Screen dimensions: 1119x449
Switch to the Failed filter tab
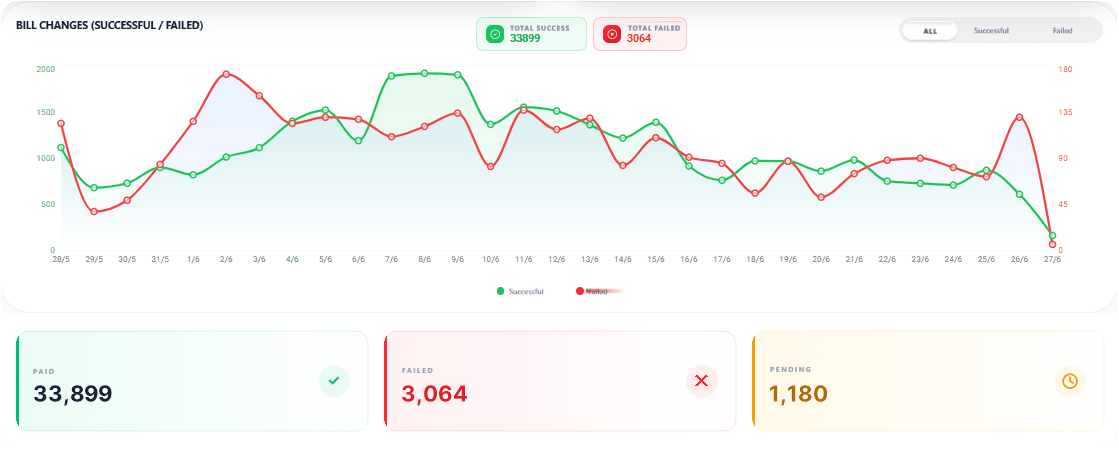pyautogui.click(x=1062, y=31)
